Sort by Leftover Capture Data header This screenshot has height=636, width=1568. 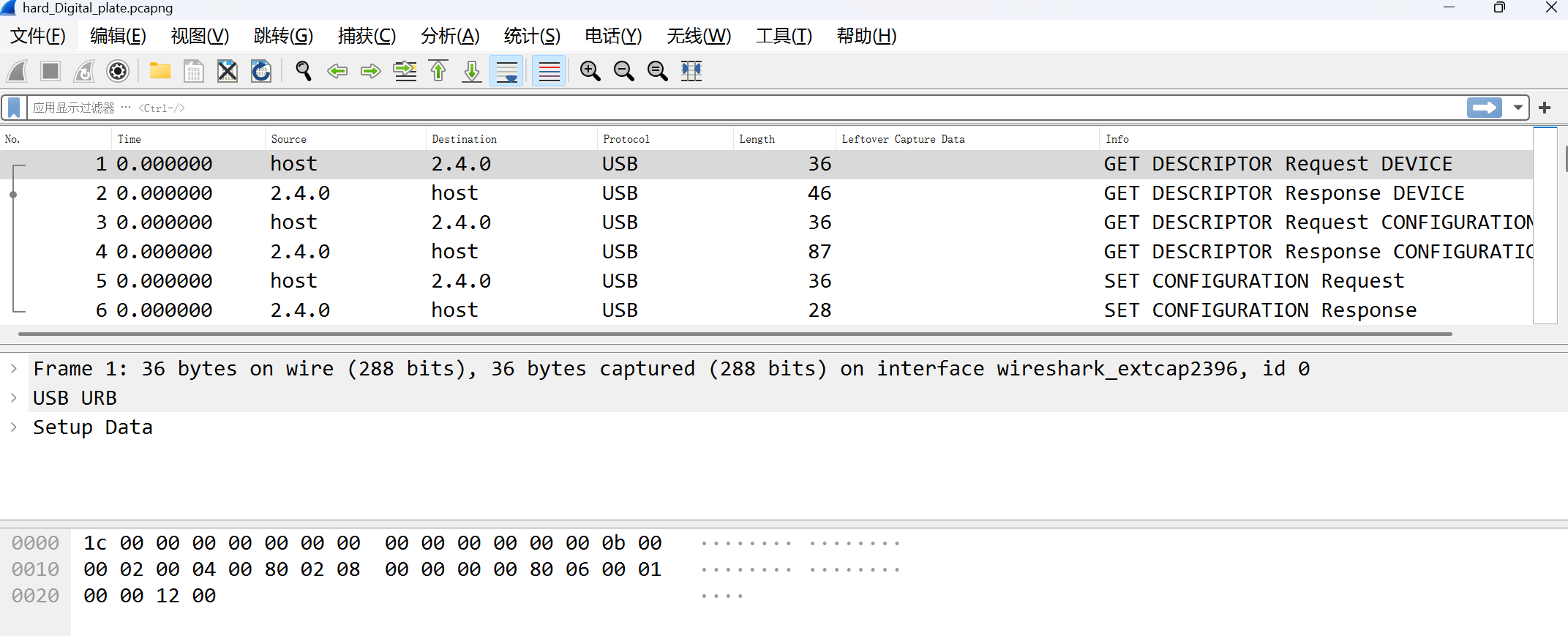coord(967,139)
